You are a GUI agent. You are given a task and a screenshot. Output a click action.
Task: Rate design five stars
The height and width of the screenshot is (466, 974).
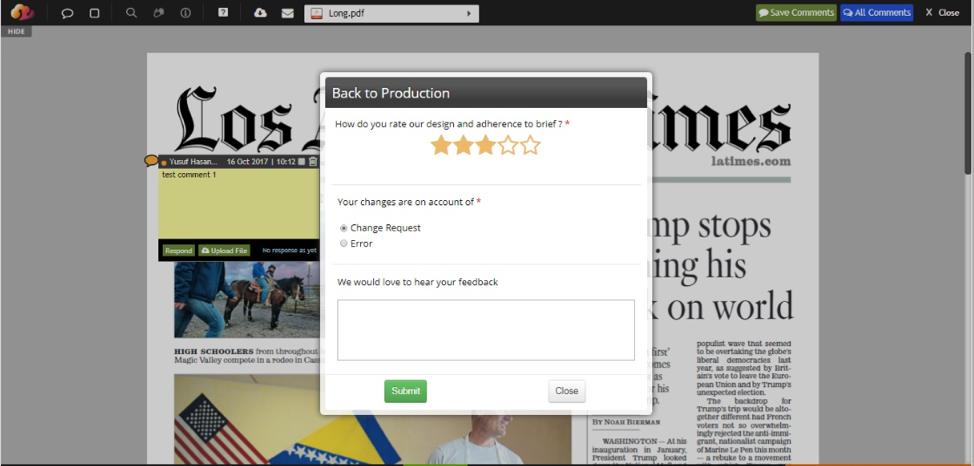(x=530, y=145)
